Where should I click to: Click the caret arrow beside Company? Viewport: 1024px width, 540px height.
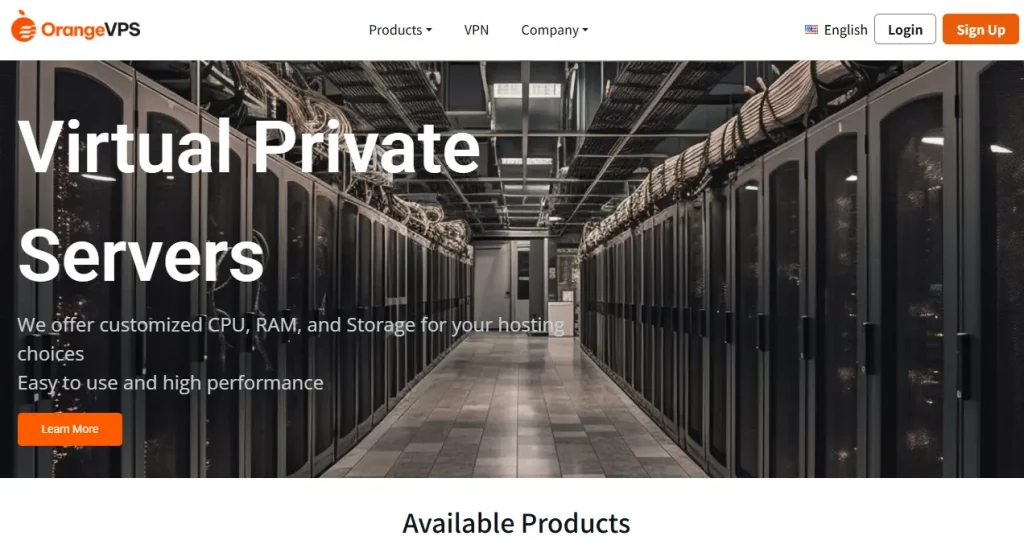tap(585, 30)
